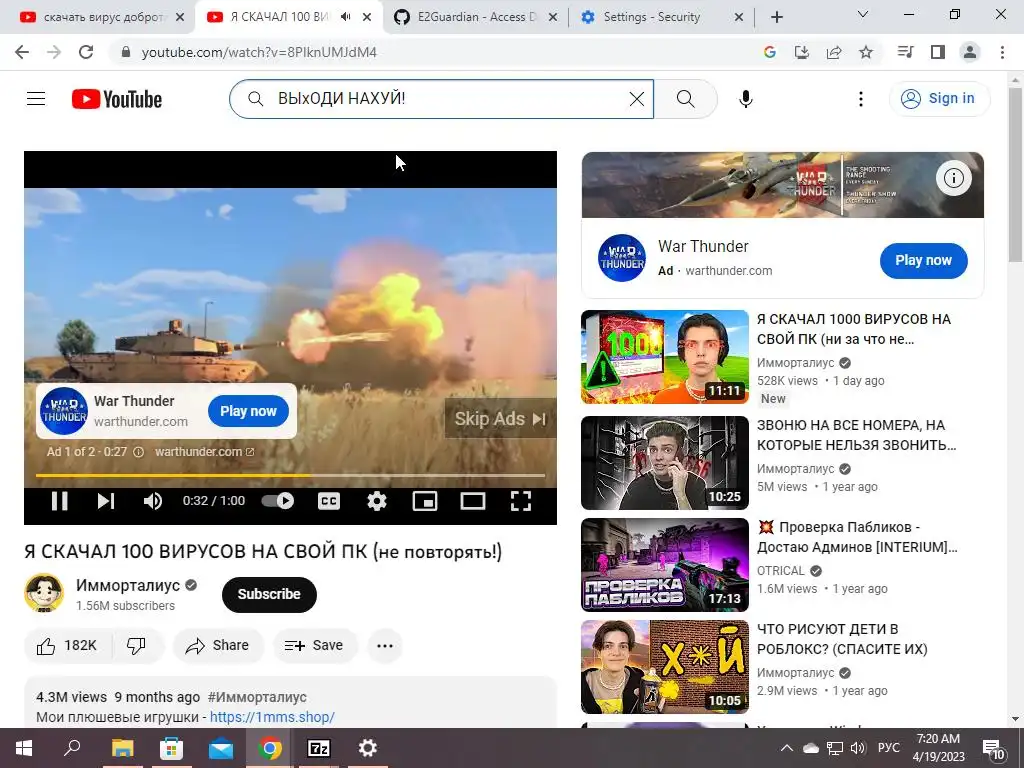This screenshot has width=1024, height=768.
Task: Dislike the video with thumbs down
Action: tap(136, 646)
